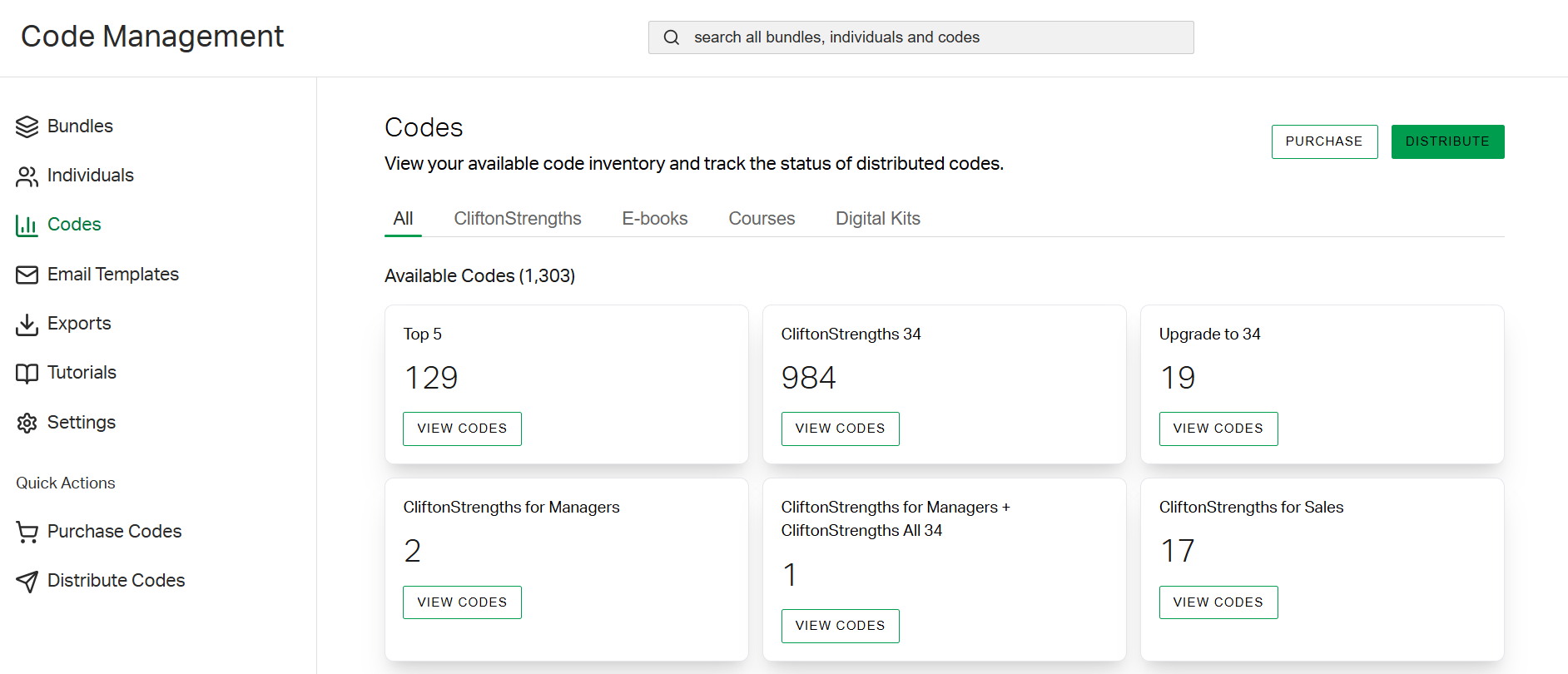This screenshot has width=1568, height=674.
Task: Click the Code Management title
Action: (152, 36)
